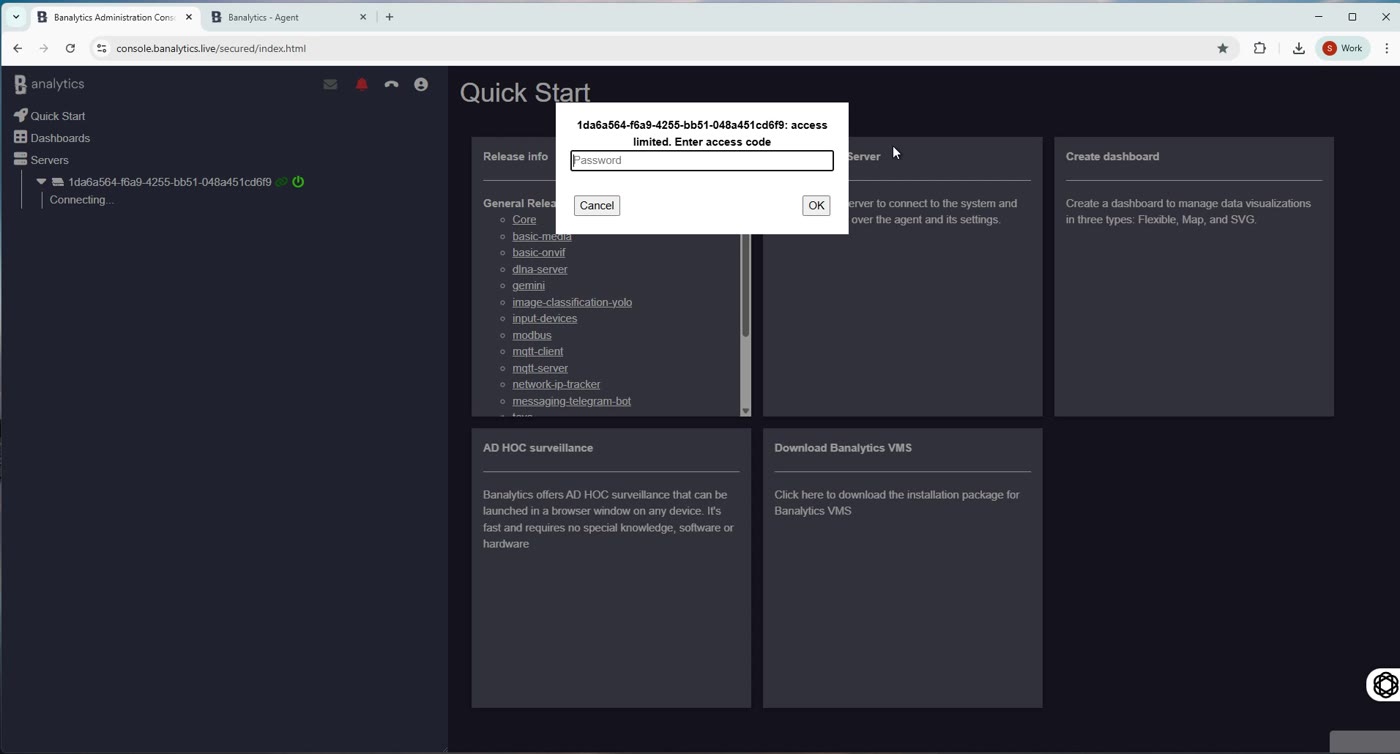Open the tab search dropdown
The height and width of the screenshot is (754, 1400).
(x=16, y=17)
